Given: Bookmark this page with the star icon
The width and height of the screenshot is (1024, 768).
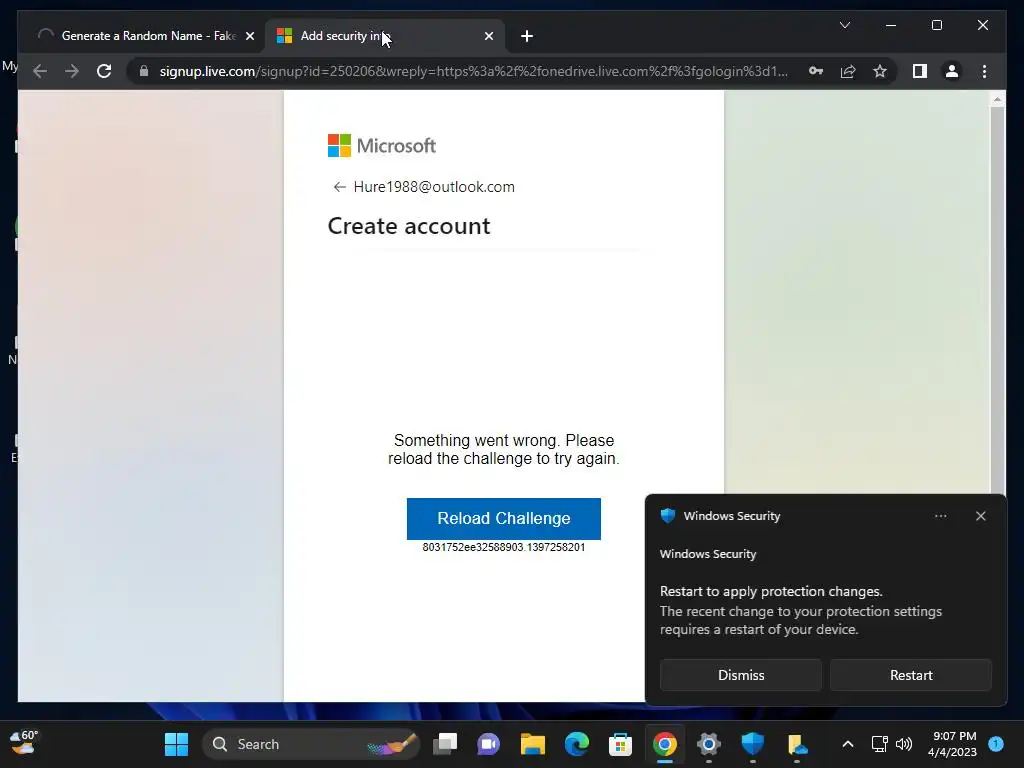Looking at the screenshot, I should pyautogui.click(x=880, y=71).
